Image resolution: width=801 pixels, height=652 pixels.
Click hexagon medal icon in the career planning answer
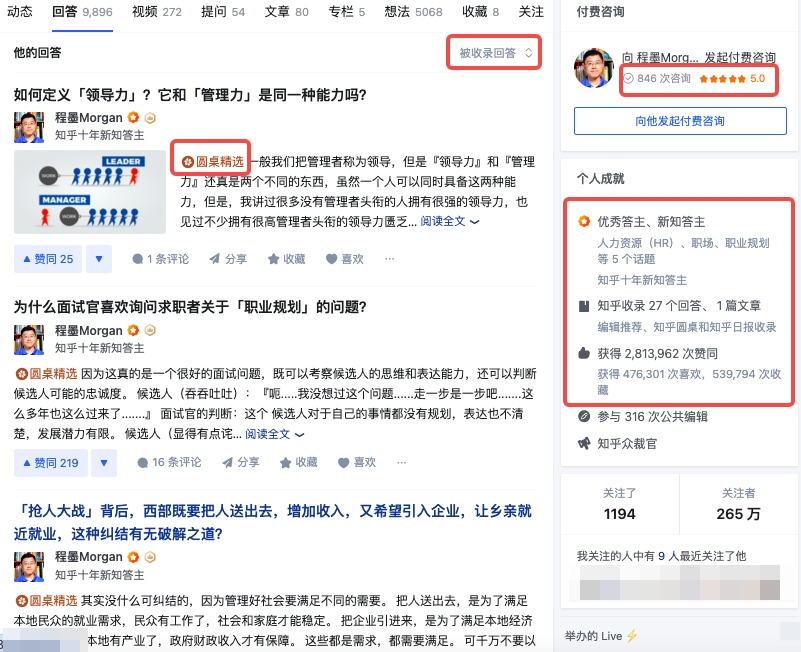[x=150, y=331]
